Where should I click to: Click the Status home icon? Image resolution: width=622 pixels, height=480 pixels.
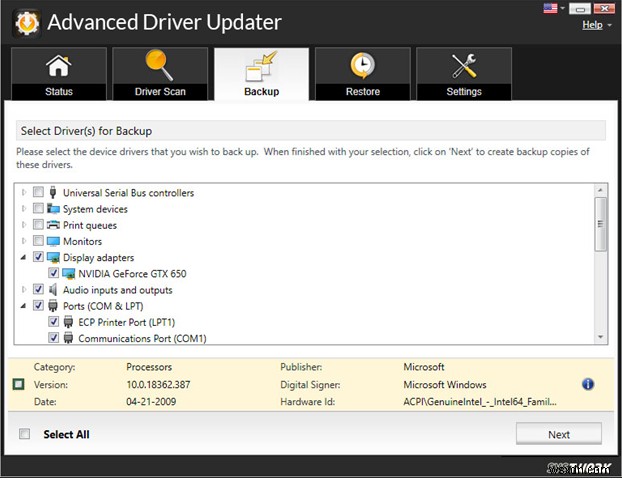point(57,66)
